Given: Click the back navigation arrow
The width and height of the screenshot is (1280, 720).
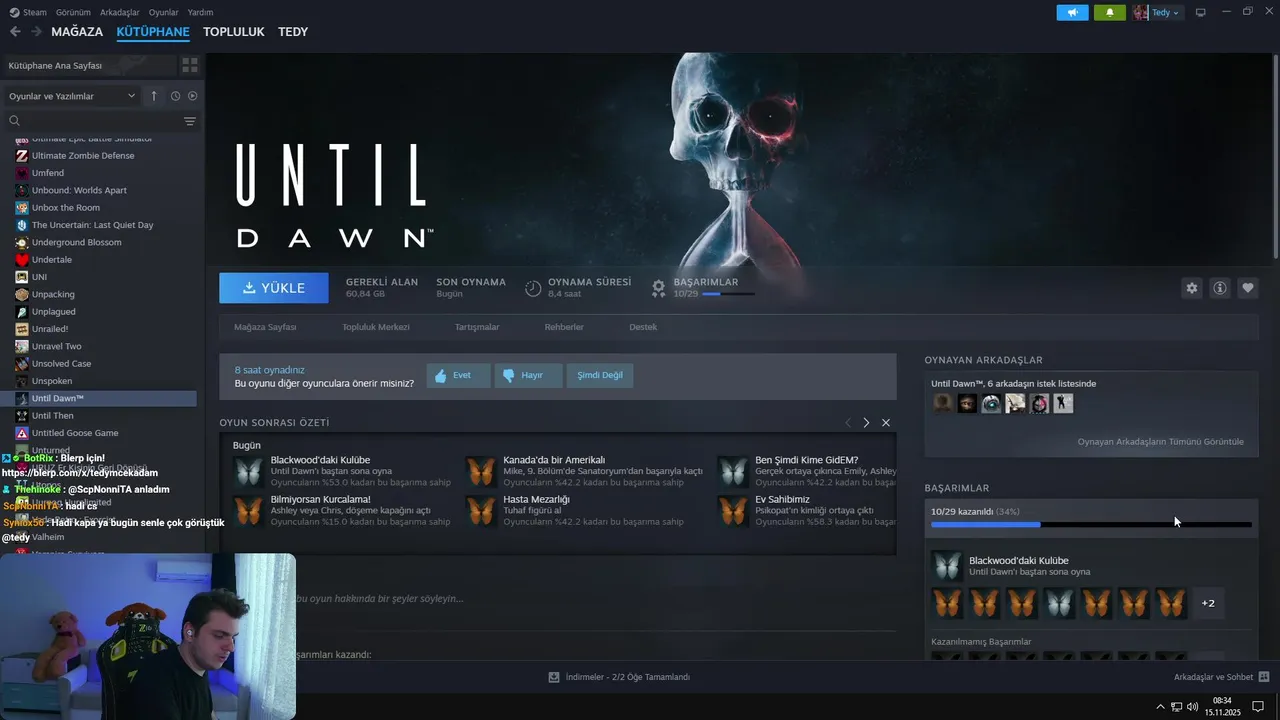Looking at the screenshot, I should [15, 32].
